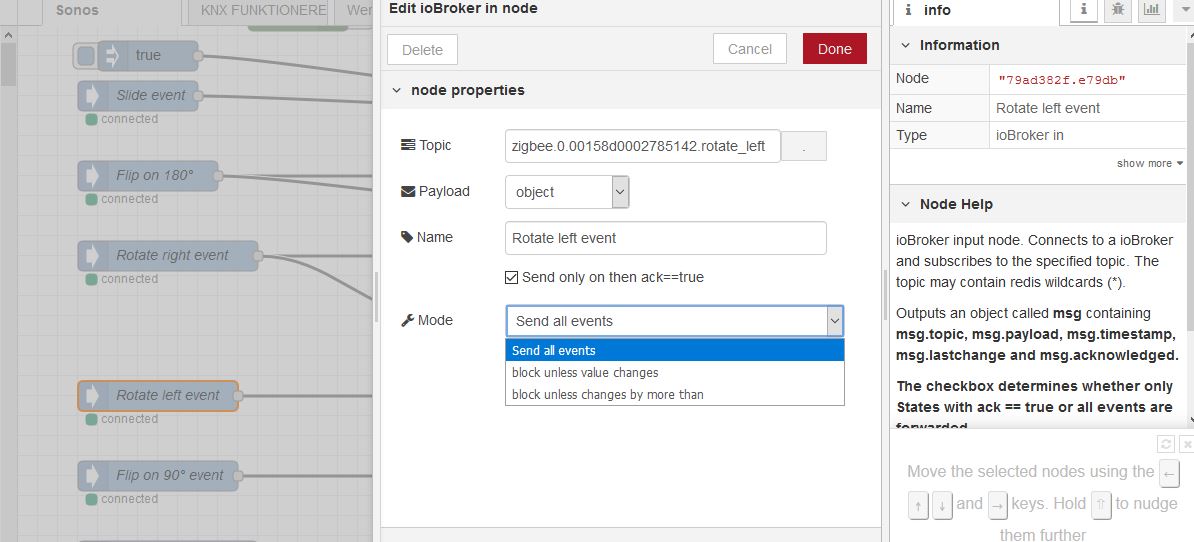
Task: Select the Rotate right event node
Action: (x=168, y=256)
